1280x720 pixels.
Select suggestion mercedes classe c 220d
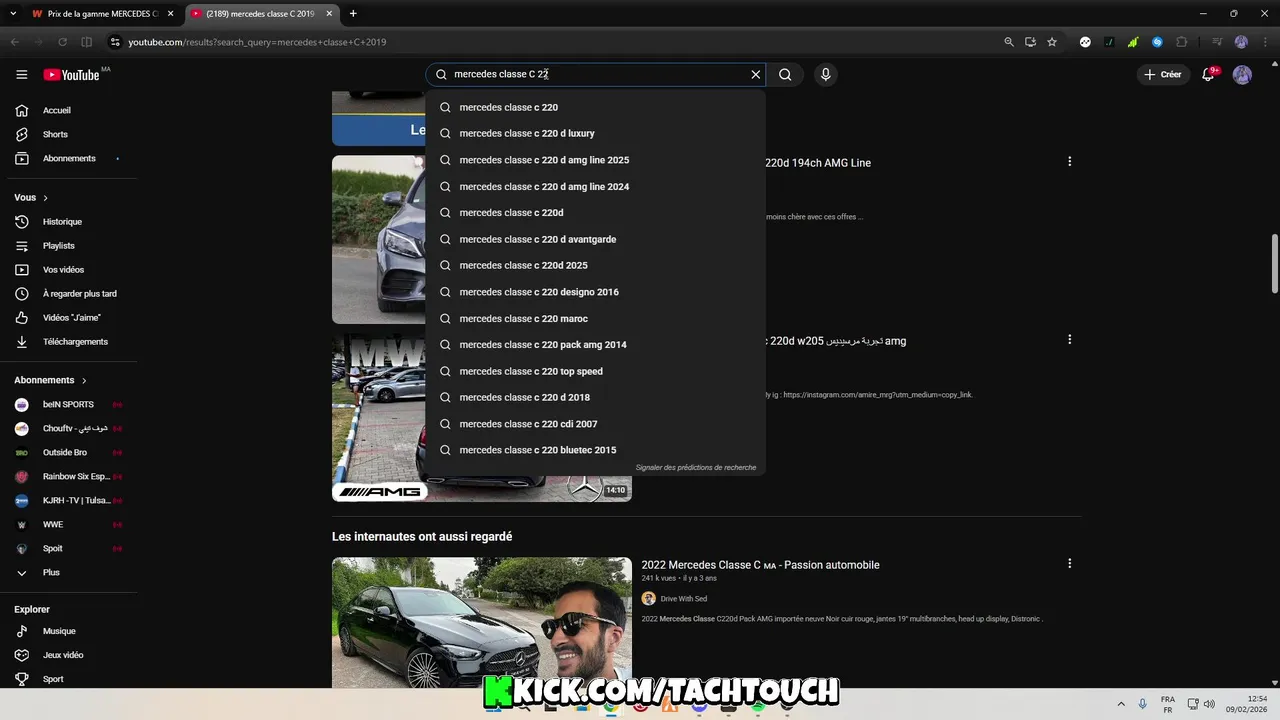pos(595,212)
